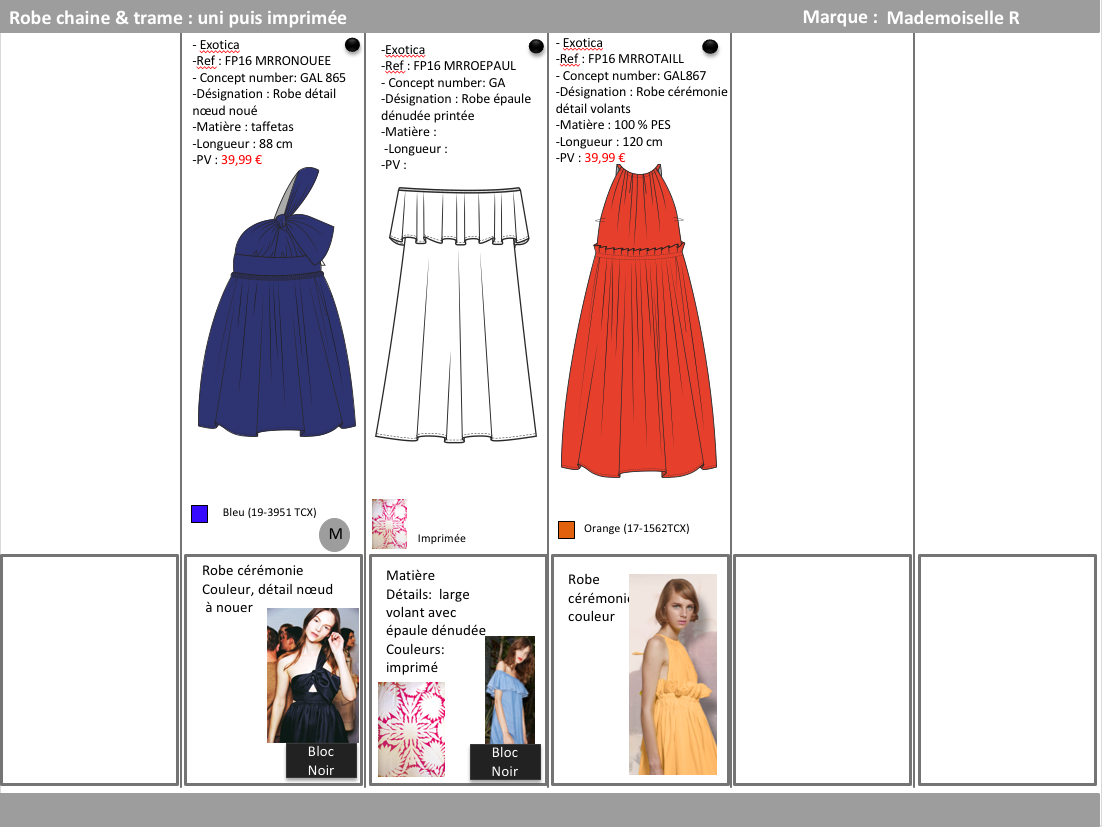Select 'Longueur : 88 cm' line

[242, 144]
